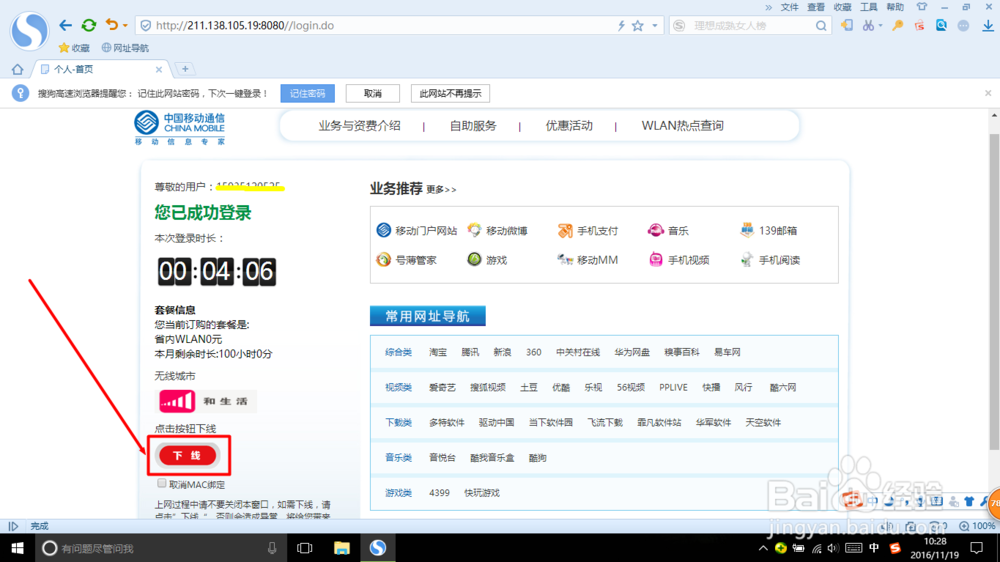Open 爱奇艺 video link

(x=442, y=387)
